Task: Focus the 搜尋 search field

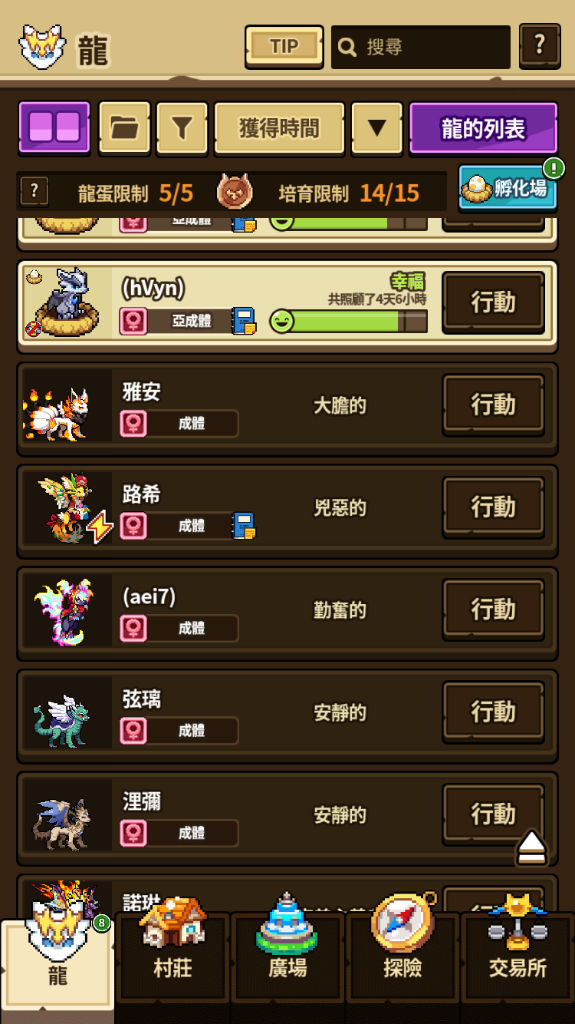Action: tap(421, 46)
